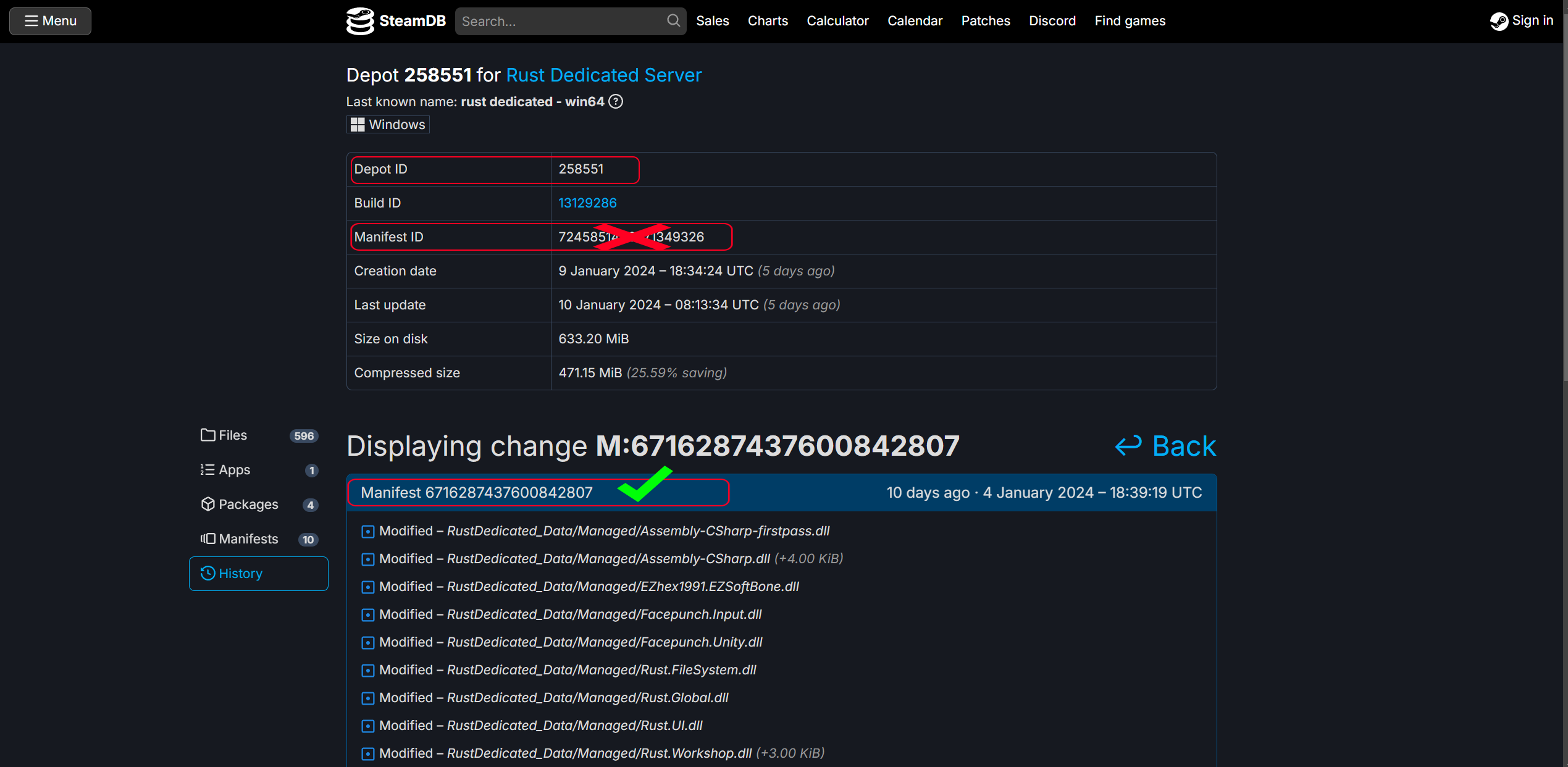Image resolution: width=1568 pixels, height=767 pixels.
Task: Click the search magnifier icon
Action: coord(673,20)
